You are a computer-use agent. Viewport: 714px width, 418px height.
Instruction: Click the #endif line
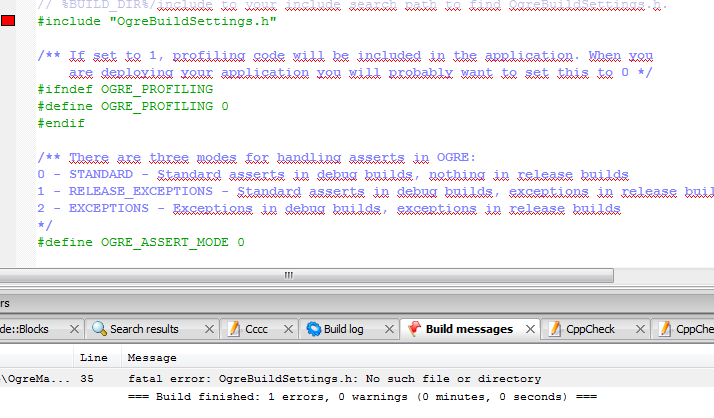pos(61,123)
